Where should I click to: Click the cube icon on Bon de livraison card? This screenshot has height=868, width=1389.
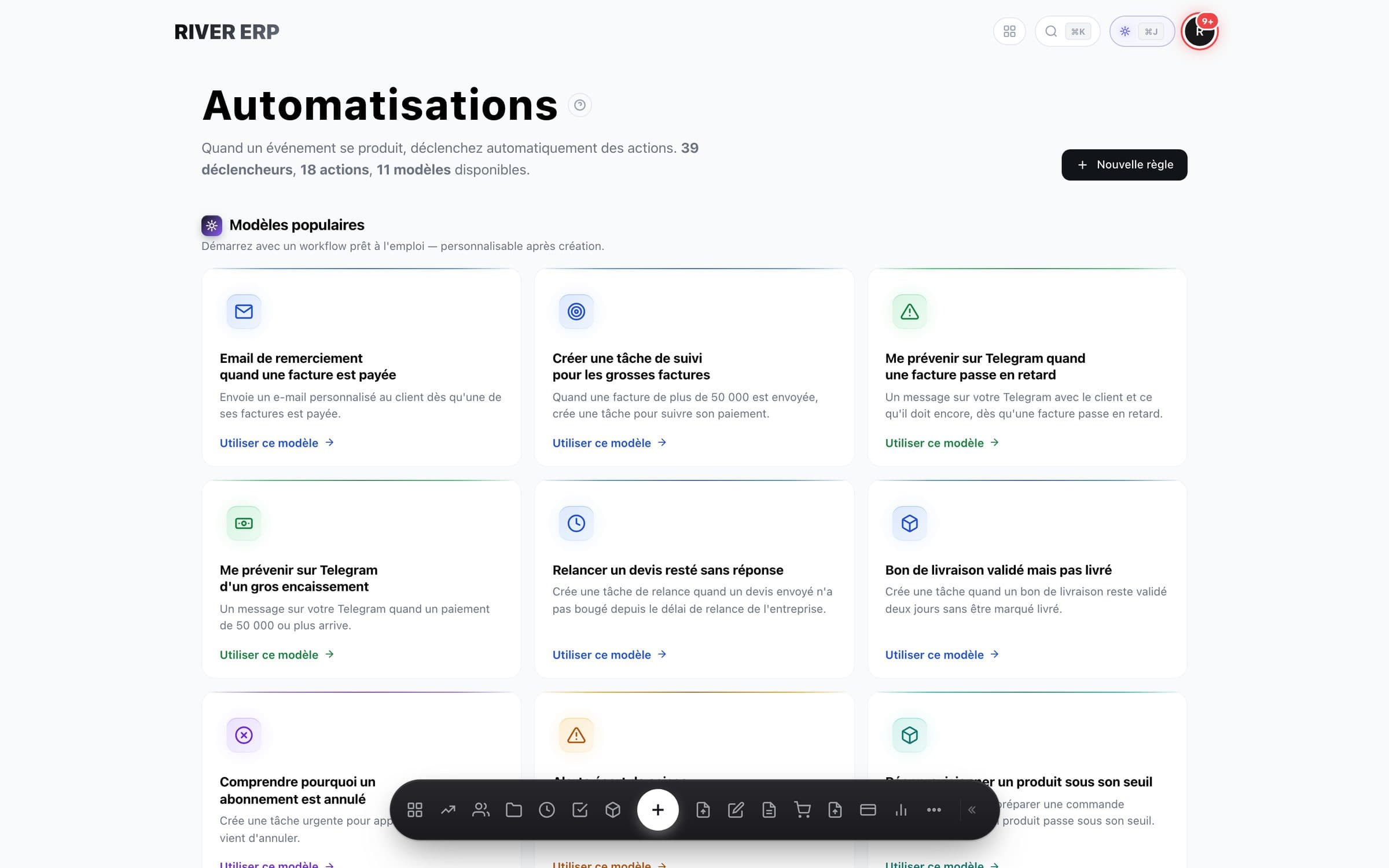tap(909, 523)
